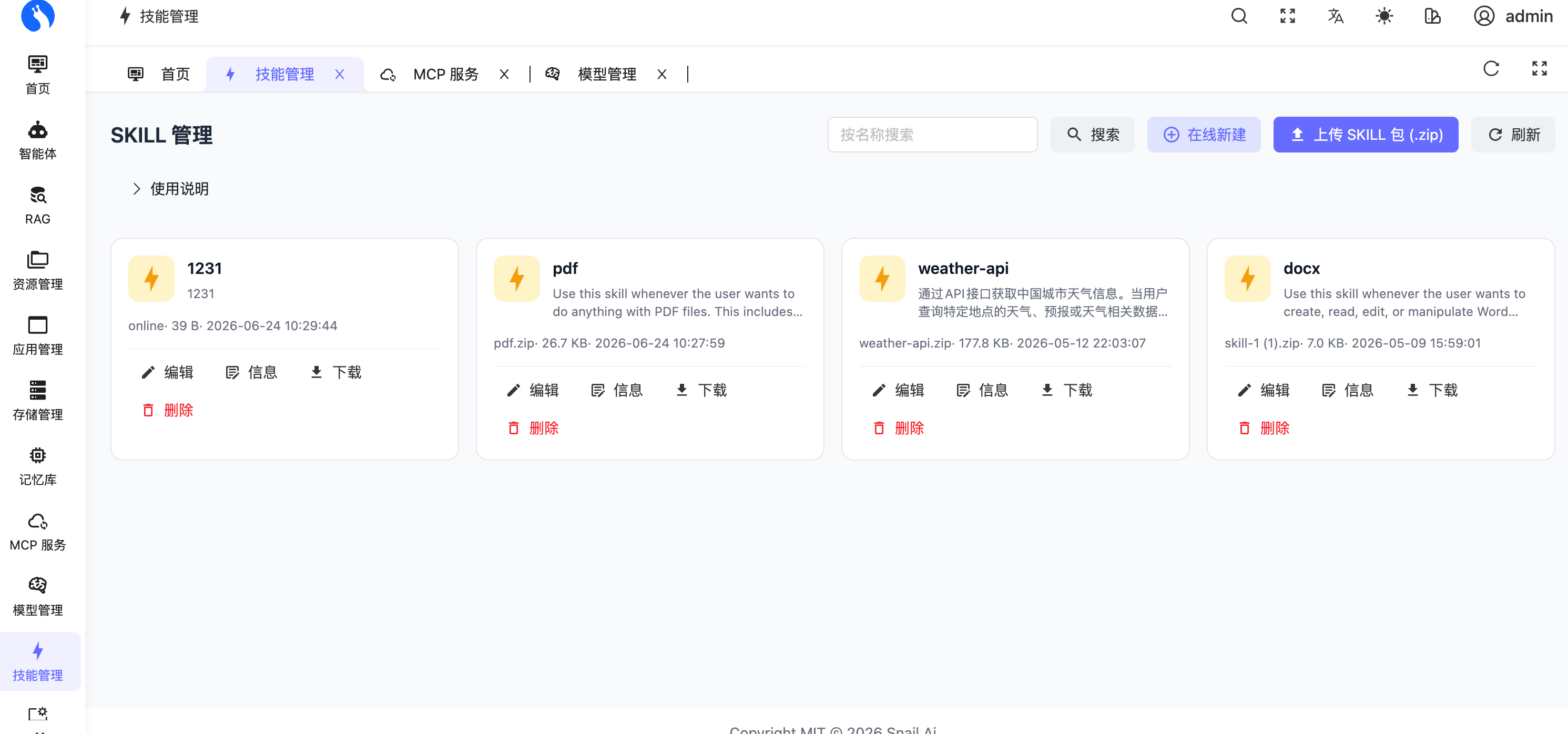The image size is (1568, 734).
Task: Click 上传 SKILL 包 (.zip) button
Action: 1366,135
